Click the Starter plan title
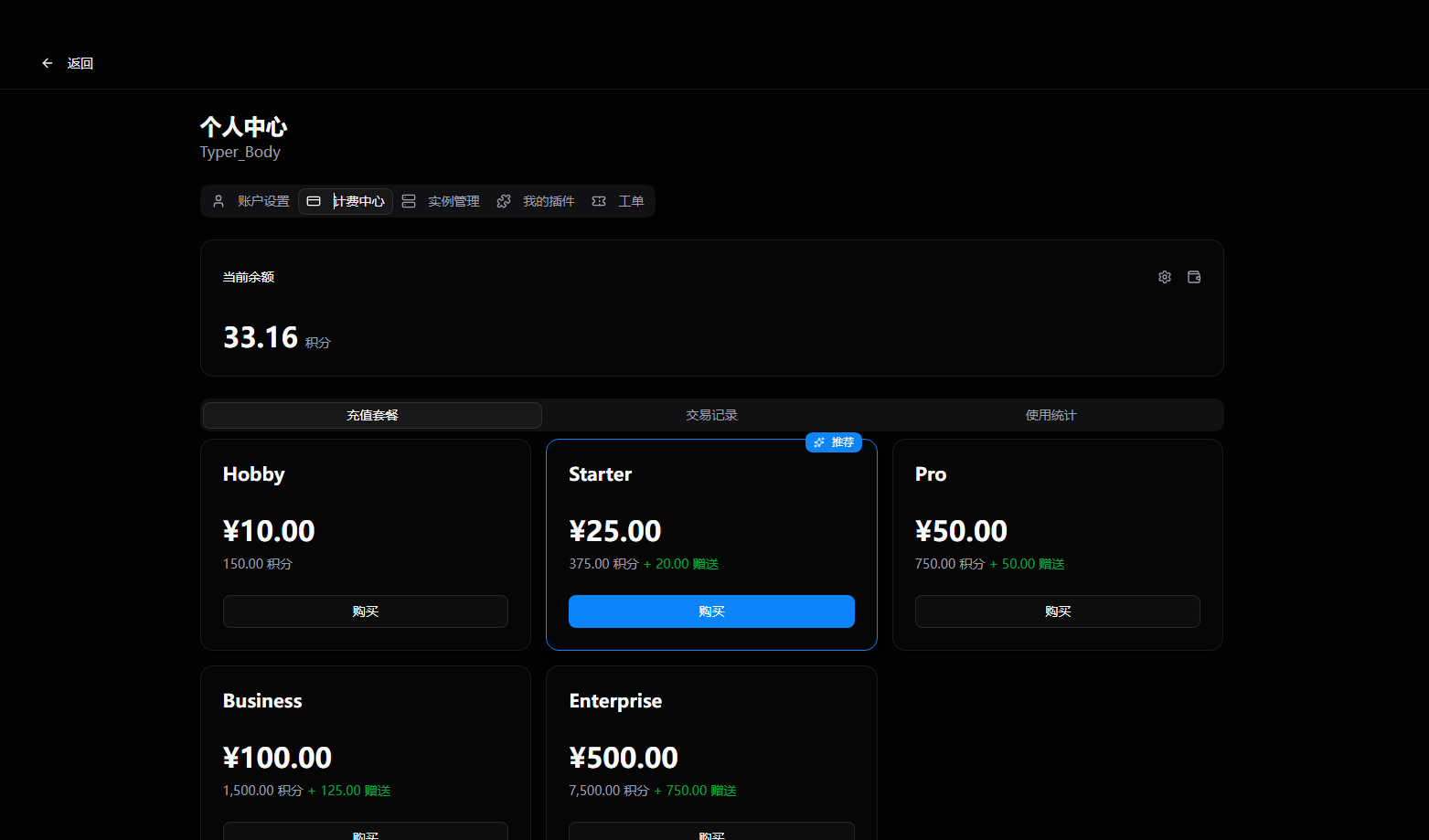This screenshot has width=1429, height=840. click(601, 474)
